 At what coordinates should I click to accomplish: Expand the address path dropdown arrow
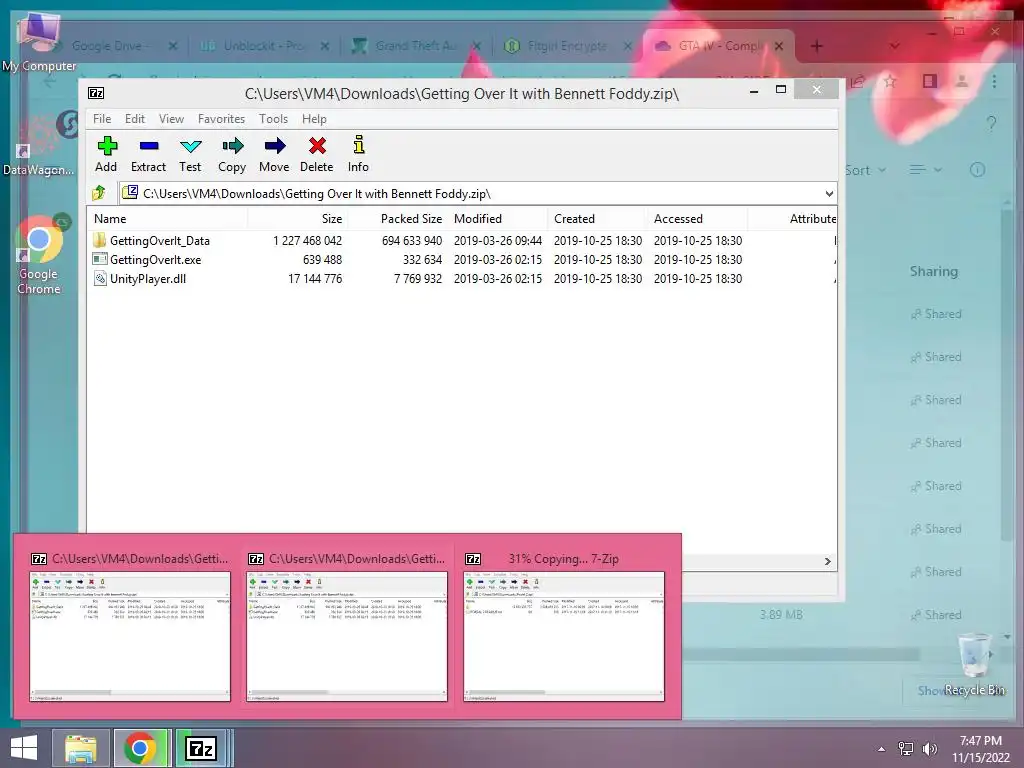point(829,193)
